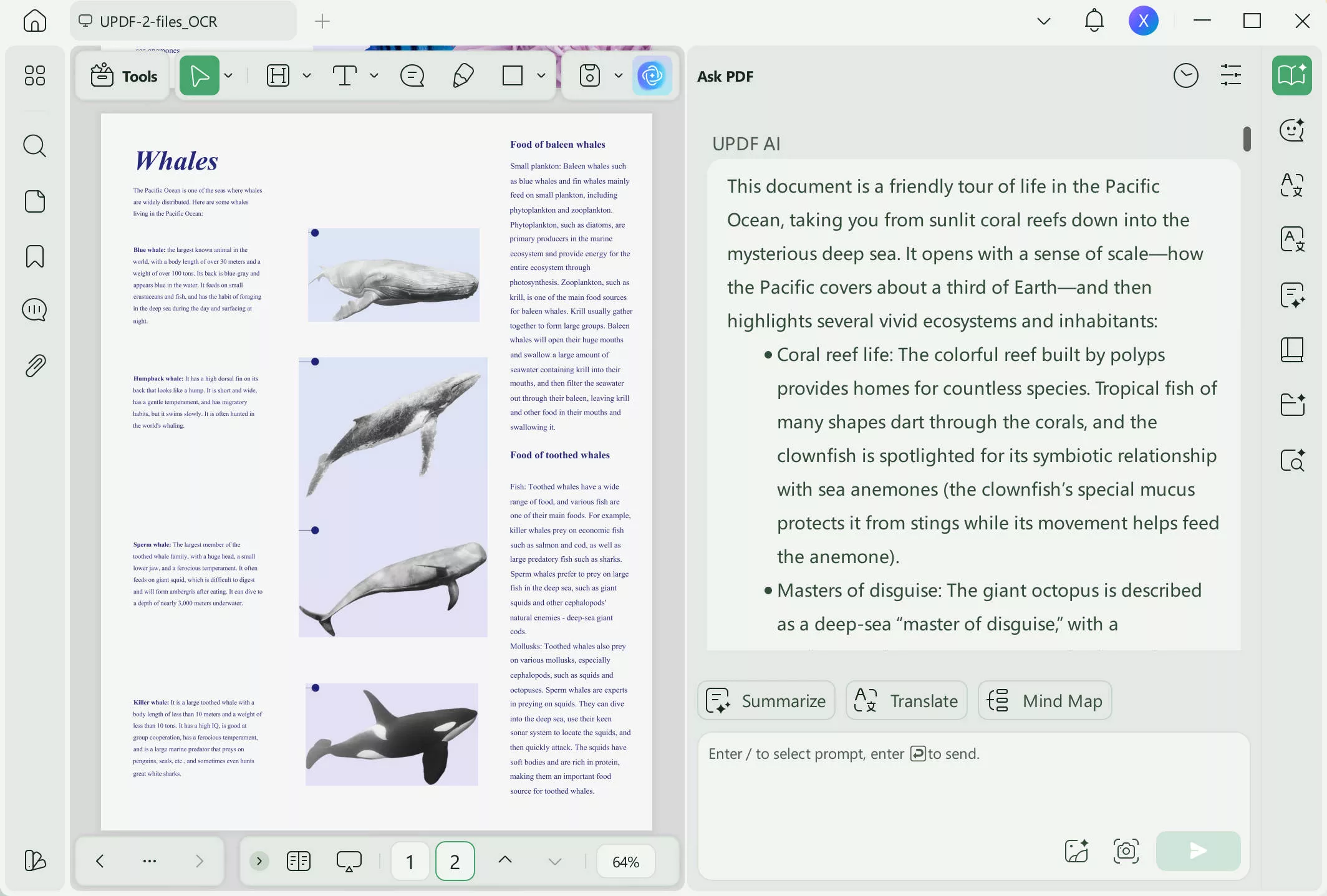Toggle the UPDF AI assistant button
1327x896 pixels.
click(652, 76)
